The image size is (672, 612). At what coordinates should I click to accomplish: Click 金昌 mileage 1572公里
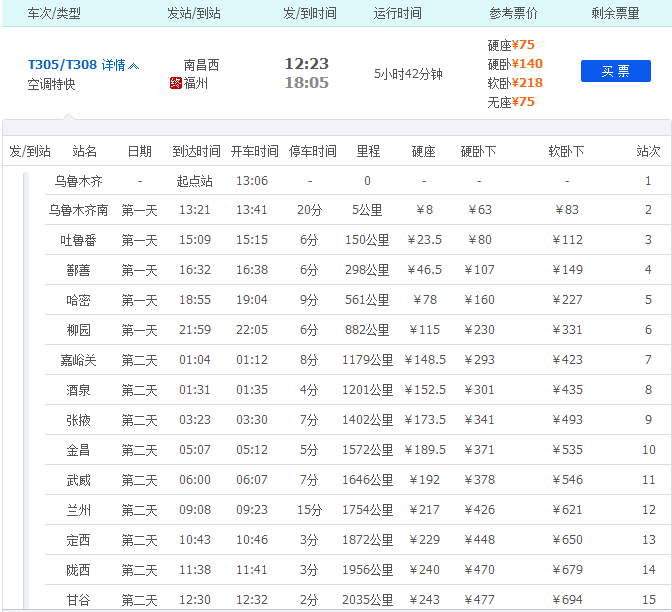pyautogui.click(x=367, y=450)
